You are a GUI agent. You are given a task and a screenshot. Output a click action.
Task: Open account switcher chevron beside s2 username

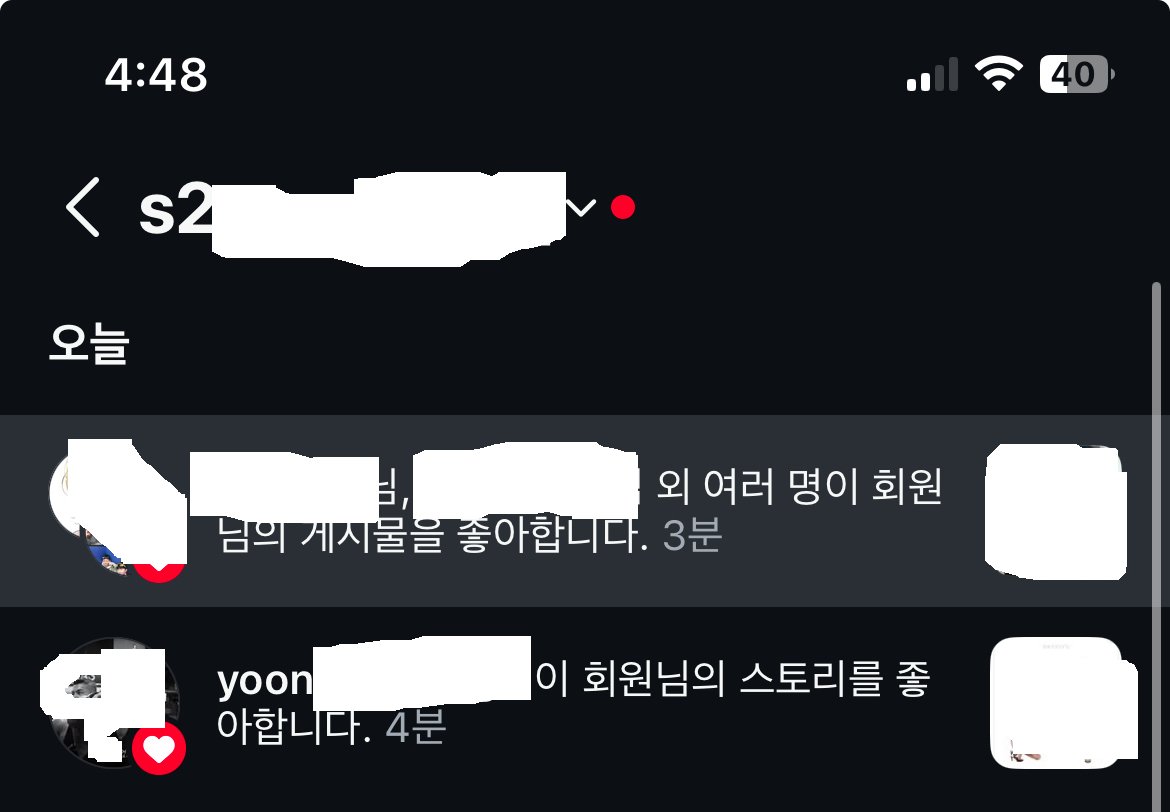581,207
